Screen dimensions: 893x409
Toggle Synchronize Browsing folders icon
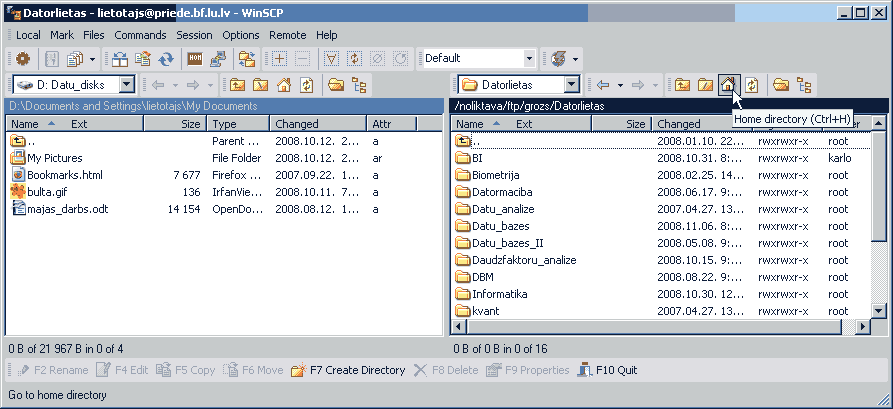point(247,58)
